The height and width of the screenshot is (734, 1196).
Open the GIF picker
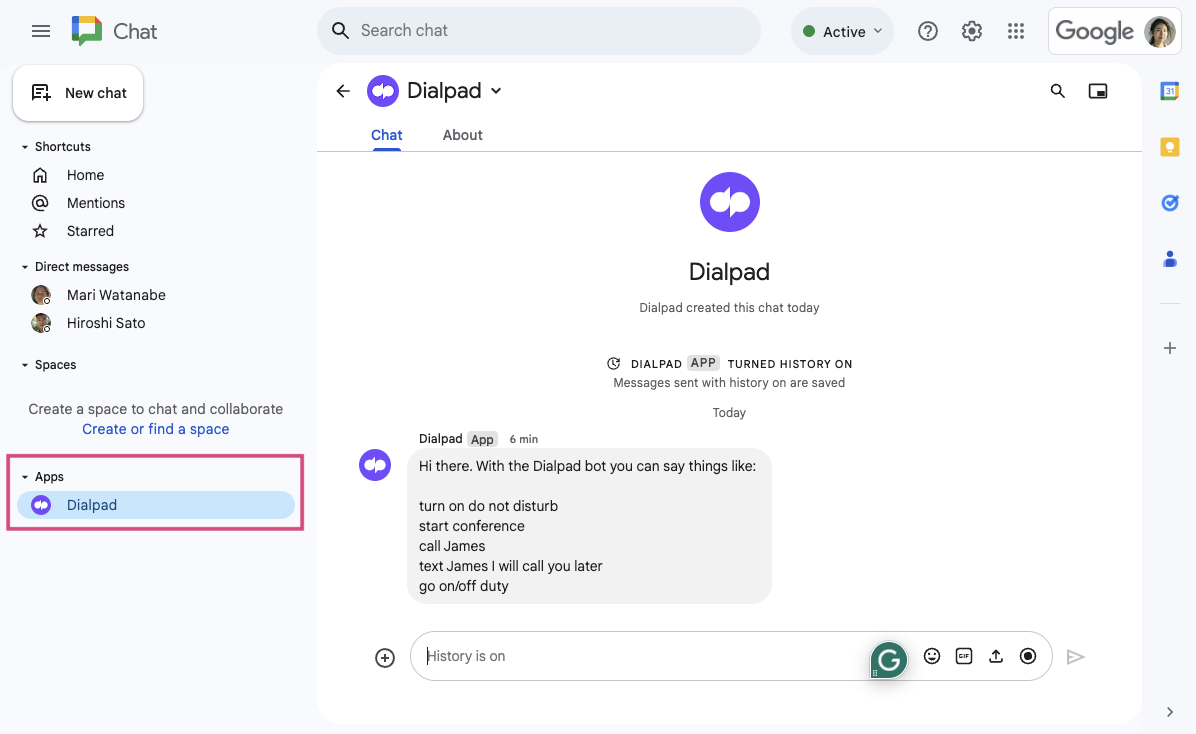tap(964, 656)
